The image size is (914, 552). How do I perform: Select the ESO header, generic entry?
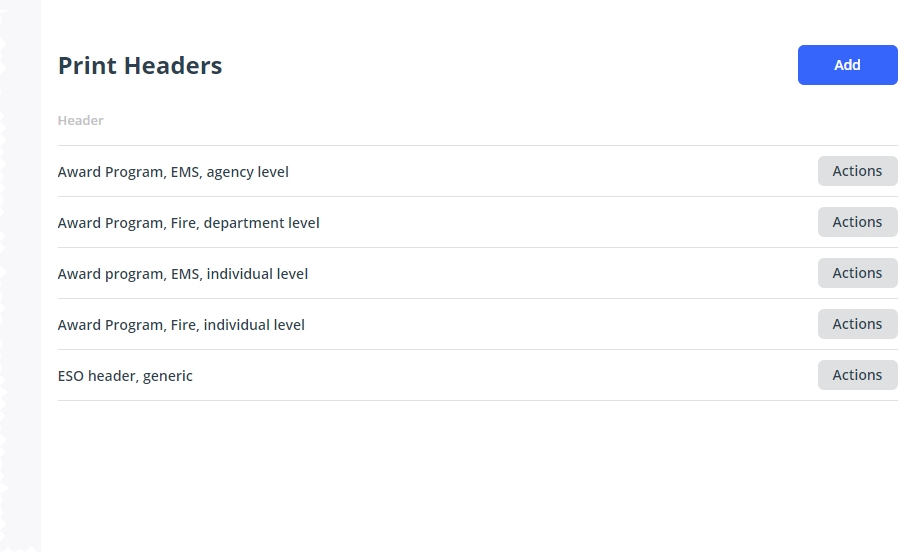tap(125, 376)
